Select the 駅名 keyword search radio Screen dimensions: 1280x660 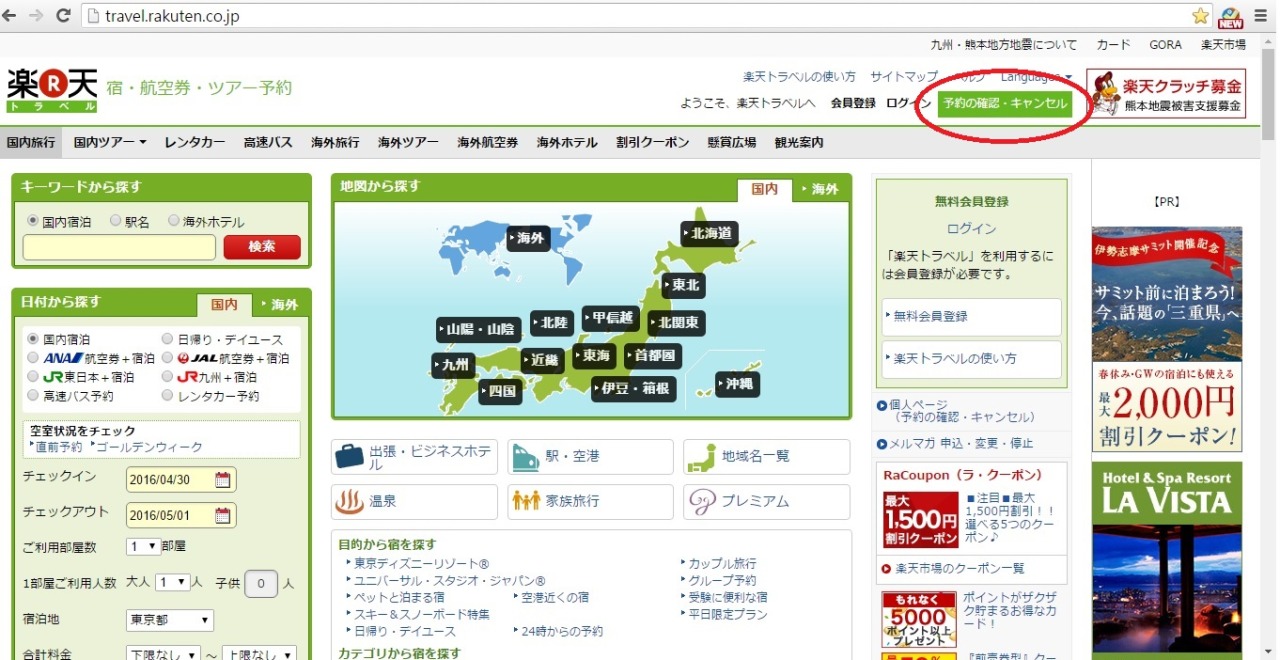115,221
